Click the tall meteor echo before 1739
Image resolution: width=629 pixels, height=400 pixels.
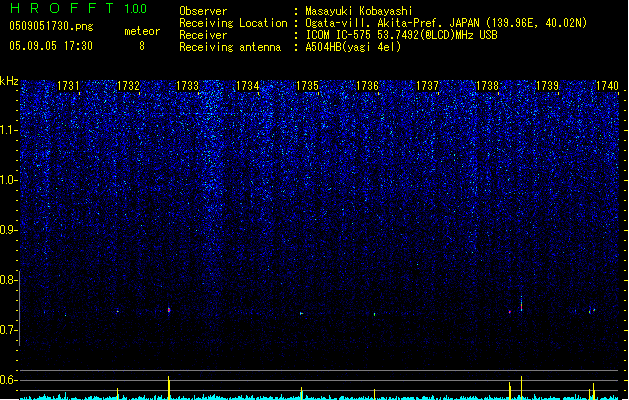(521, 304)
